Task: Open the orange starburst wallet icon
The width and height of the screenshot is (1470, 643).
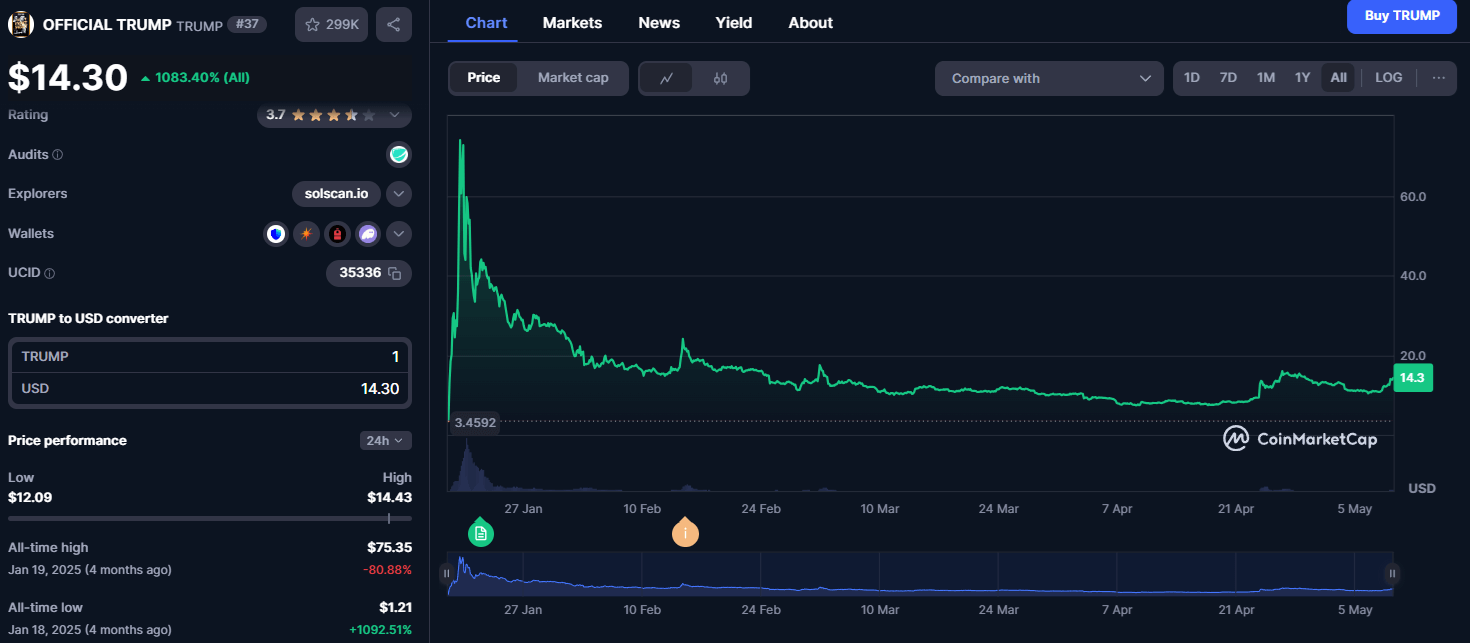Action: click(307, 234)
